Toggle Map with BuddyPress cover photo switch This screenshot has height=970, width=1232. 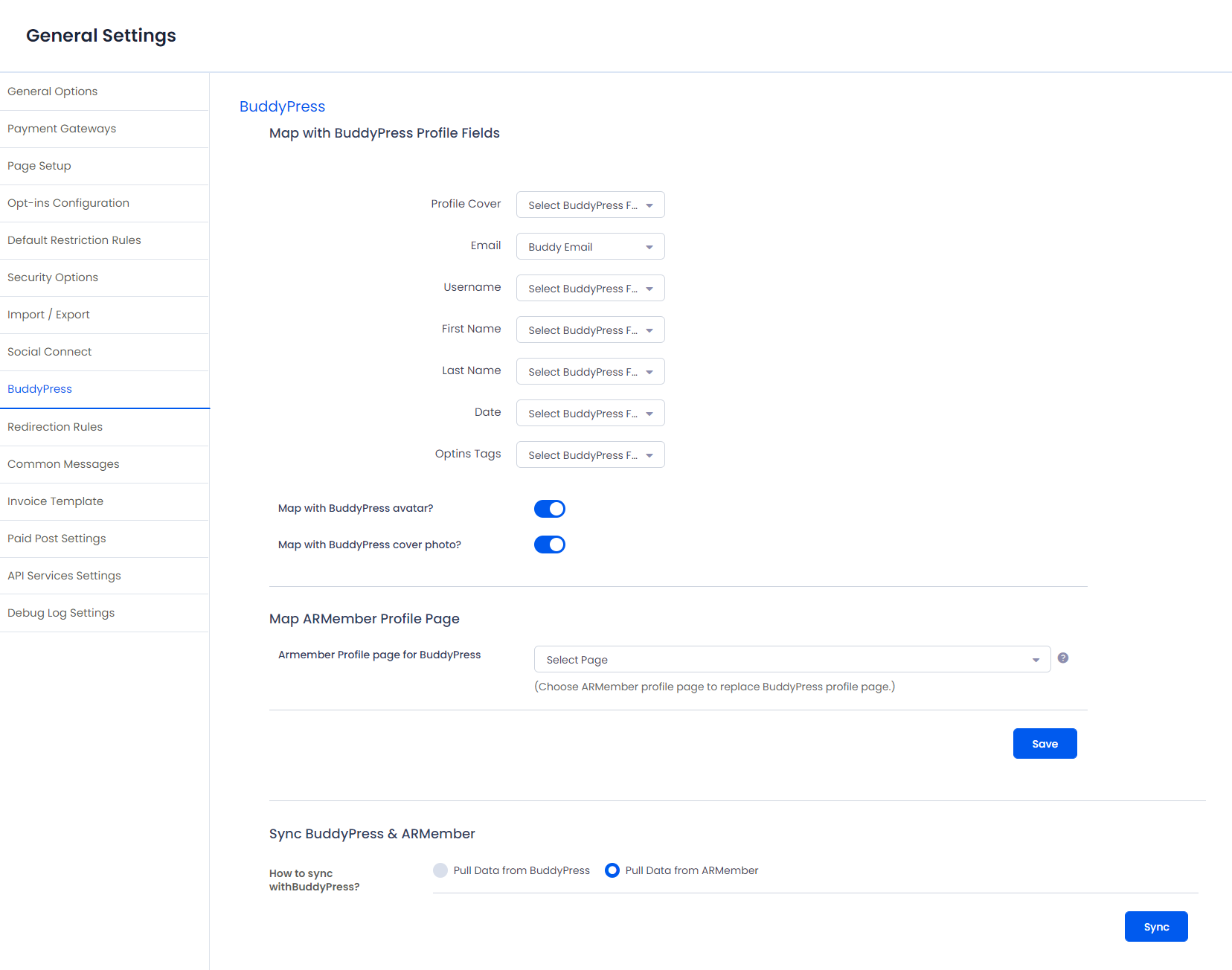click(x=550, y=545)
